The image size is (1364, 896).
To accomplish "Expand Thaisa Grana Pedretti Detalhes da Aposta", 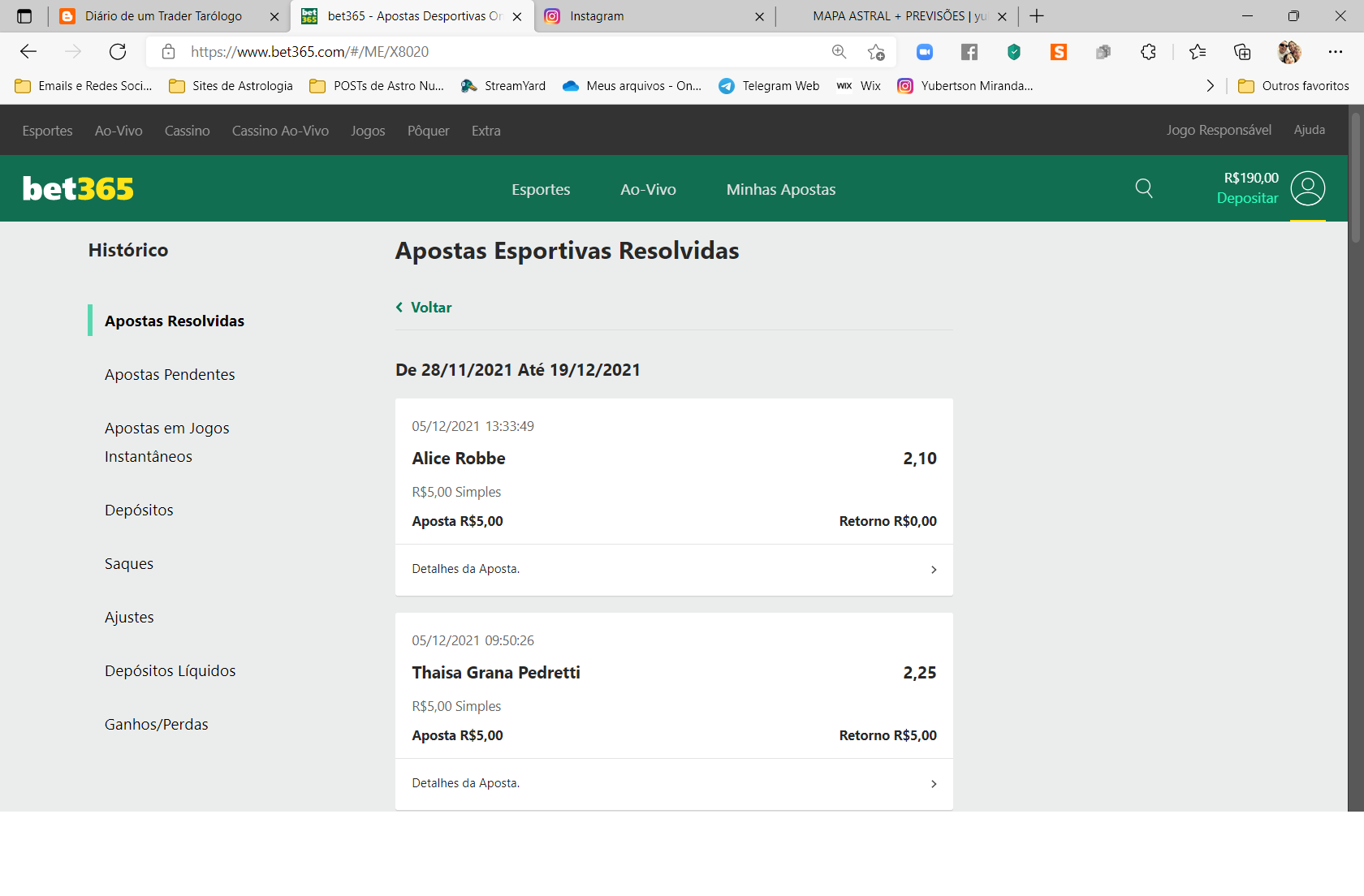I will click(674, 783).
